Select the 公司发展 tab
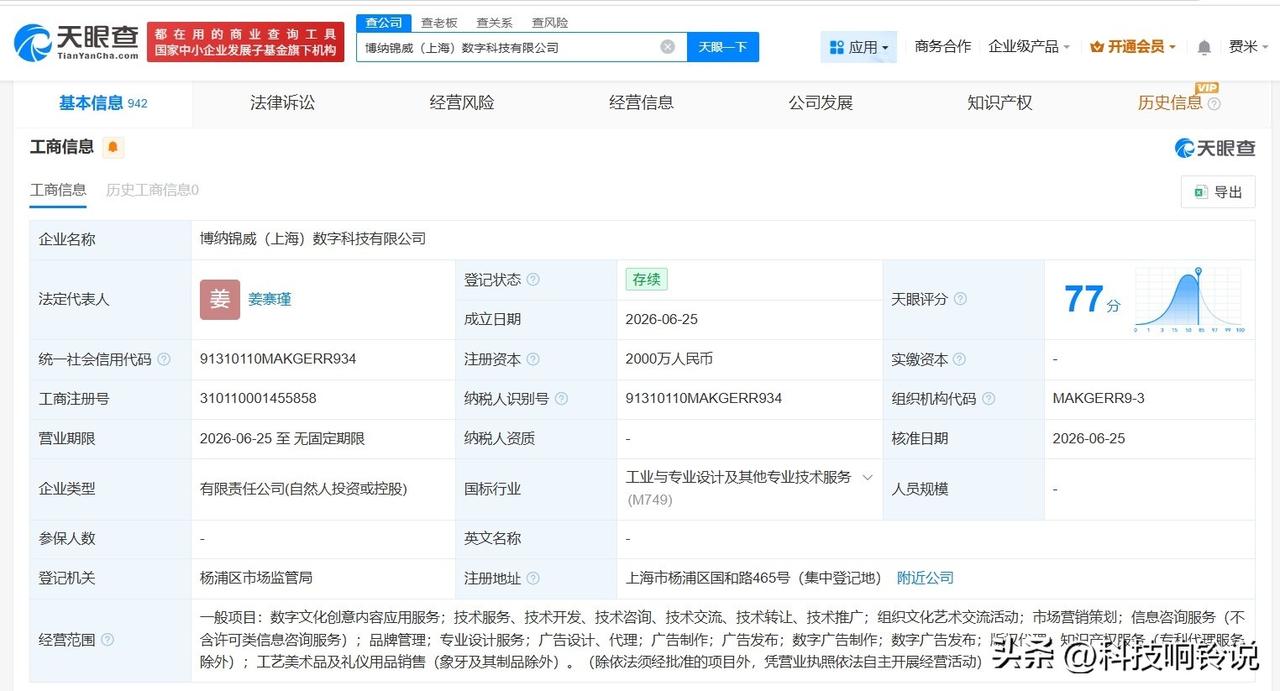The width and height of the screenshot is (1280, 691). 821,102
